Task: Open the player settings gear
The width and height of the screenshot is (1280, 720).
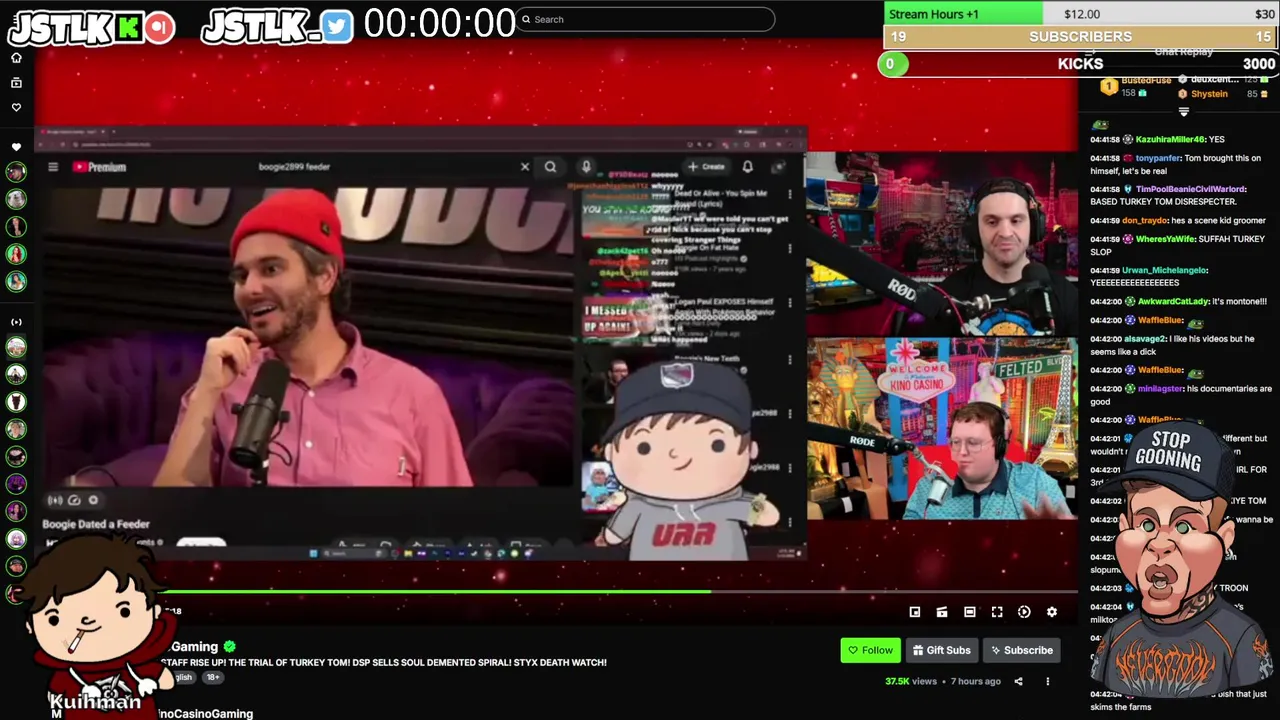Action: (x=1051, y=612)
